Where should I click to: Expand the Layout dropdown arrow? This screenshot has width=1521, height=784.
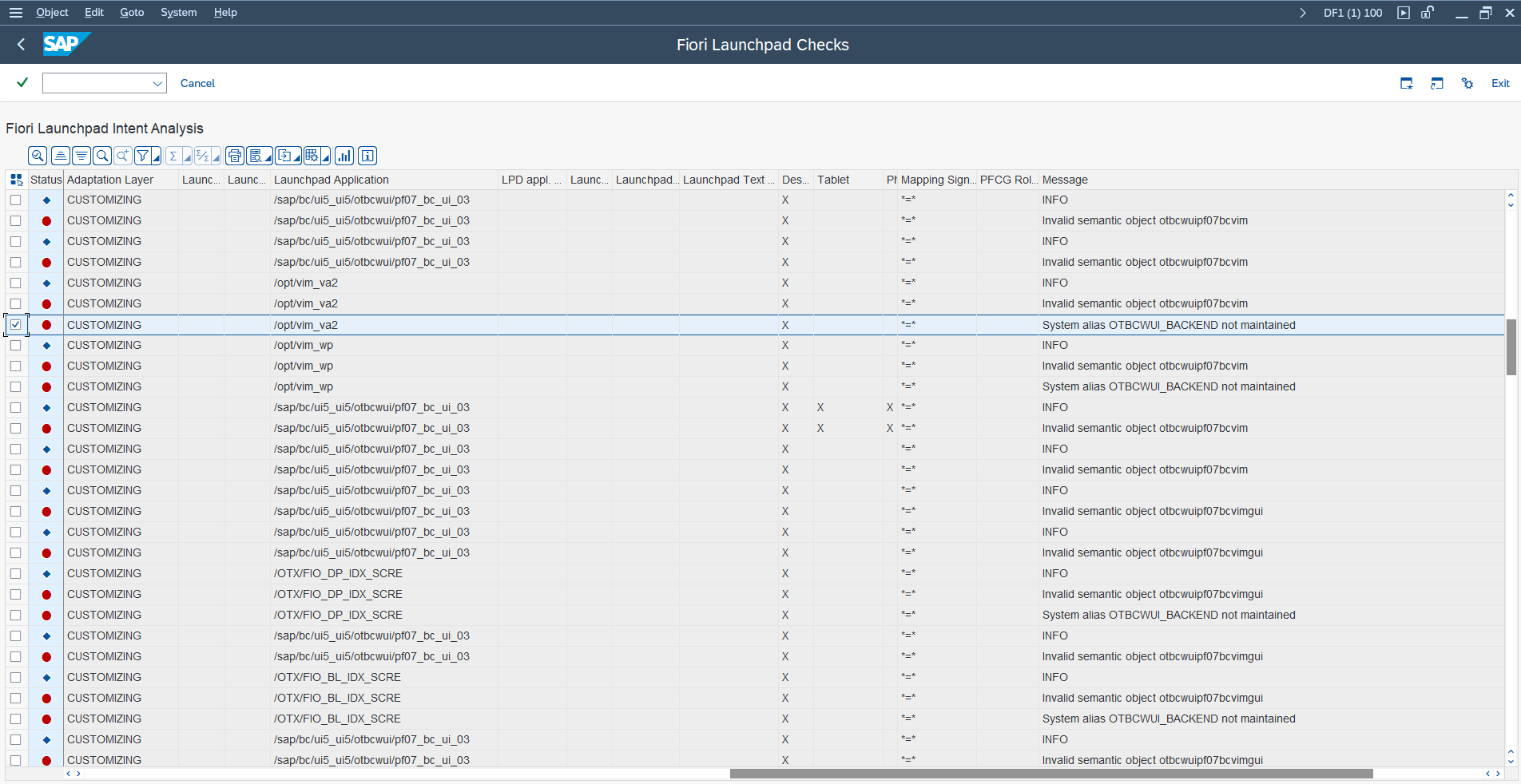326,156
